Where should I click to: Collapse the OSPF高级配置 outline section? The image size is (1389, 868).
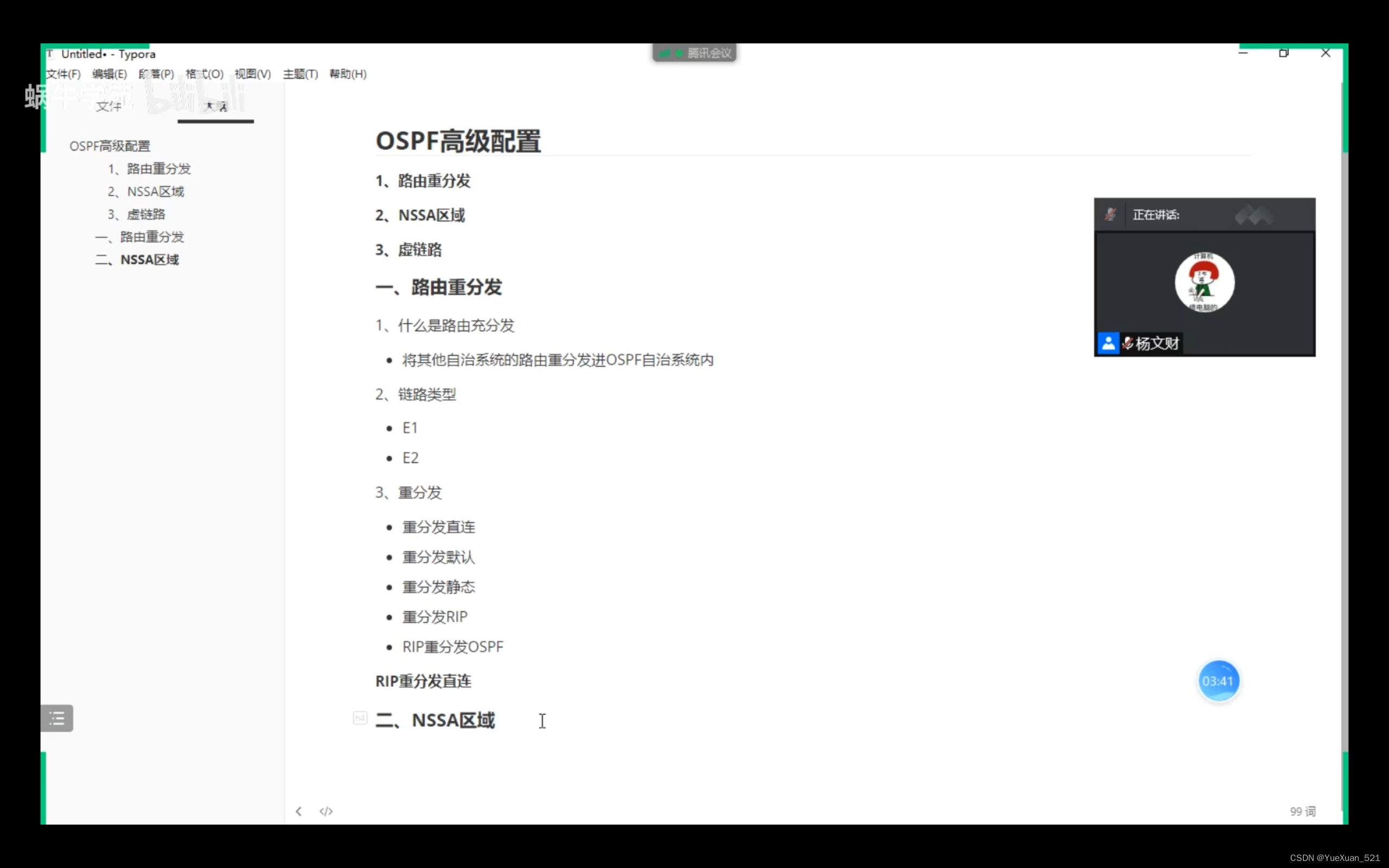(x=110, y=145)
